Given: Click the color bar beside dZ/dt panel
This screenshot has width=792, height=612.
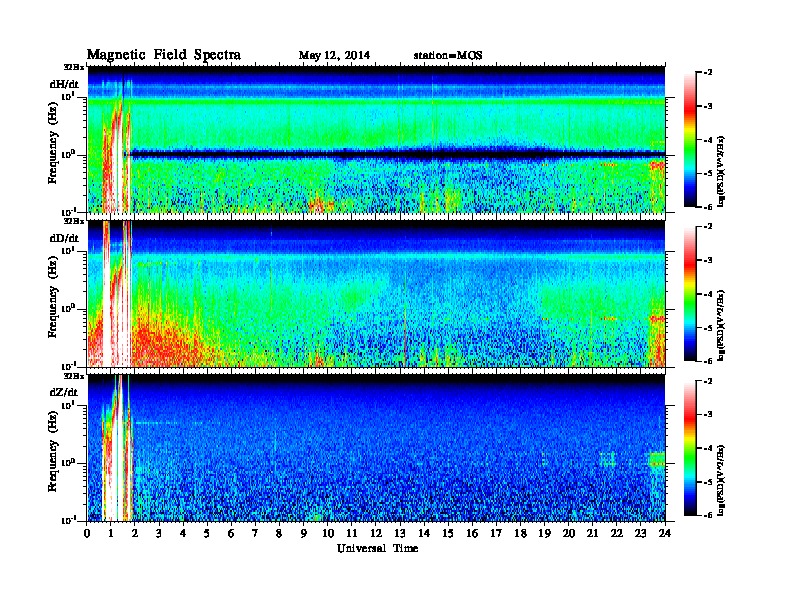Looking at the screenshot, I should 689,448.
